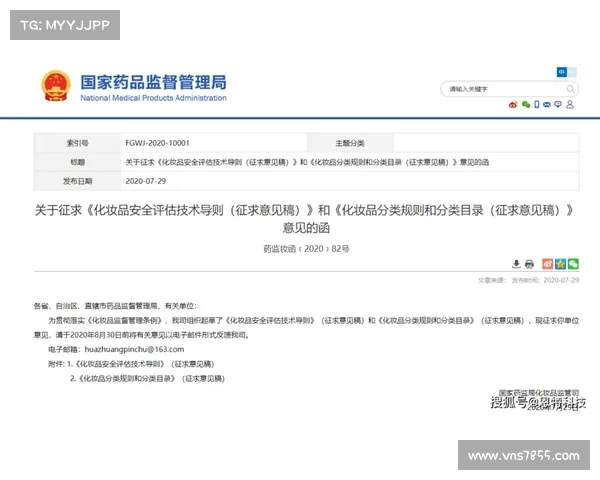This screenshot has width=600, height=480.
Task: Open the mobile phone icon in header
Action: pos(537,104)
